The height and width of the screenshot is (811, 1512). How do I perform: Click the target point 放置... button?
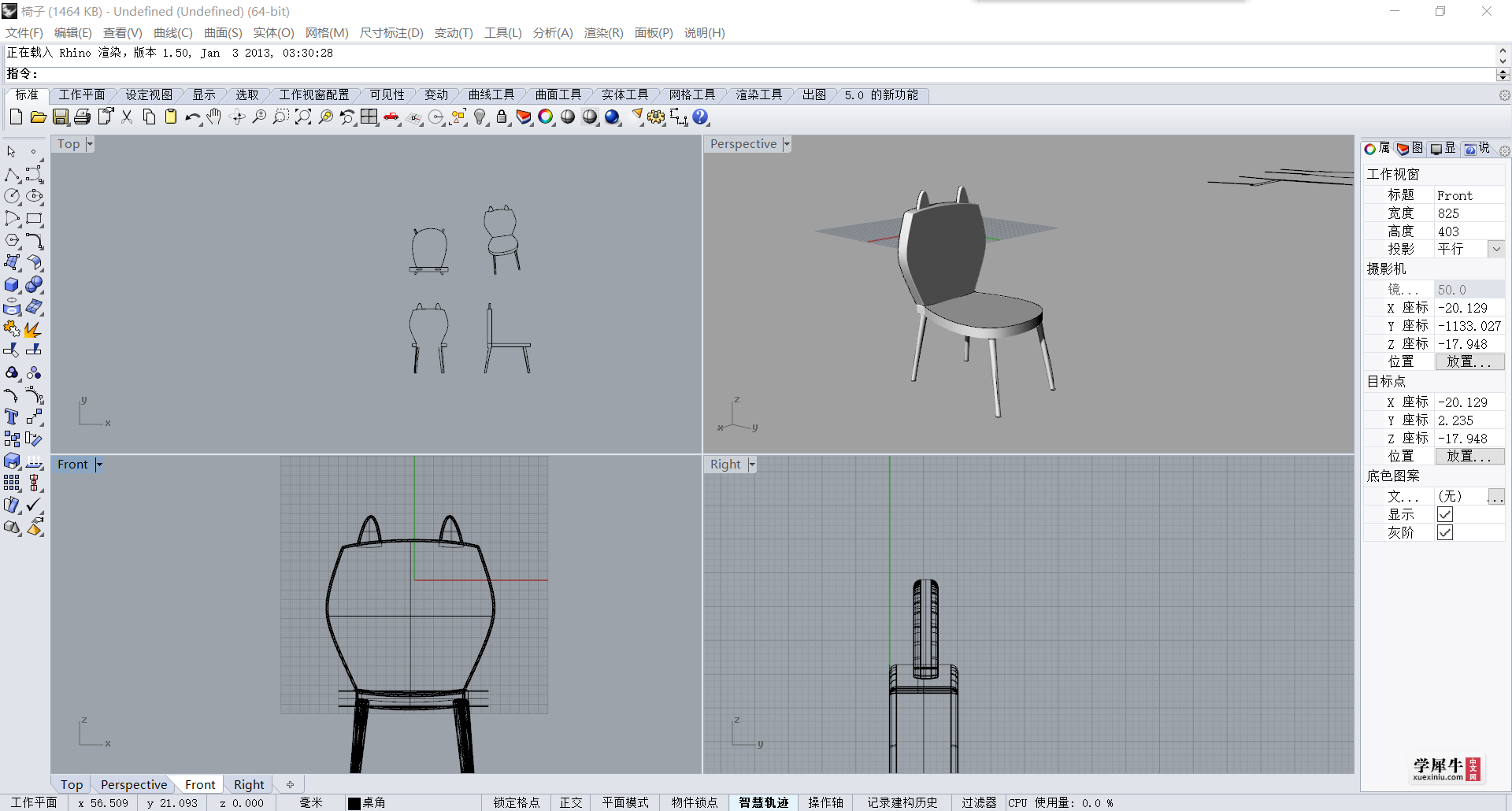[x=1469, y=456]
